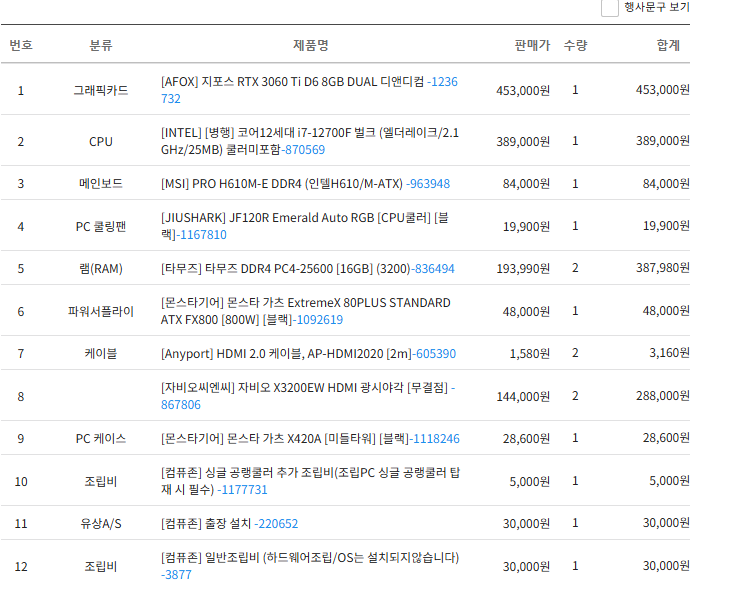This screenshot has width=744, height=589.
Task: Click the 48,000원 power supply total
Action: tap(666, 310)
